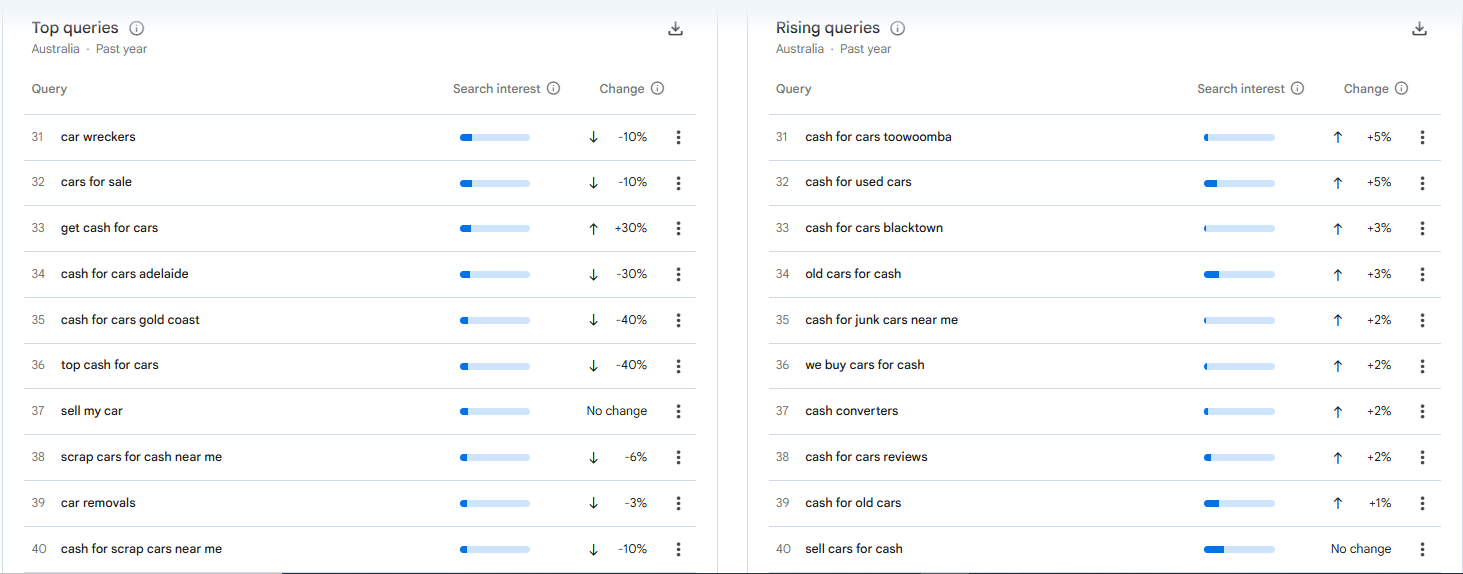Viewport: 1463px width, 574px height.
Task: Open more options for car wreckers
Action: coord(678,137)
